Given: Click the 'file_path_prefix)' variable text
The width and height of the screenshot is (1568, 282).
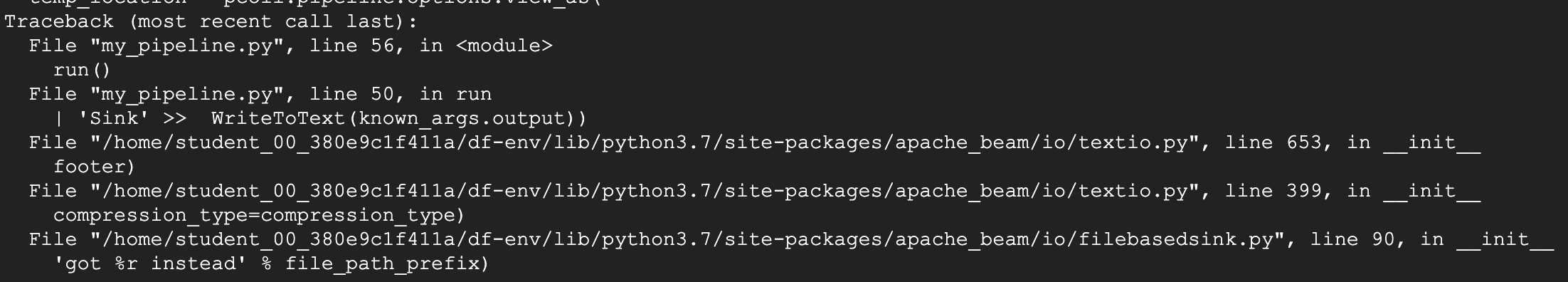Looking at the screenshot, I should pos(386,263).
